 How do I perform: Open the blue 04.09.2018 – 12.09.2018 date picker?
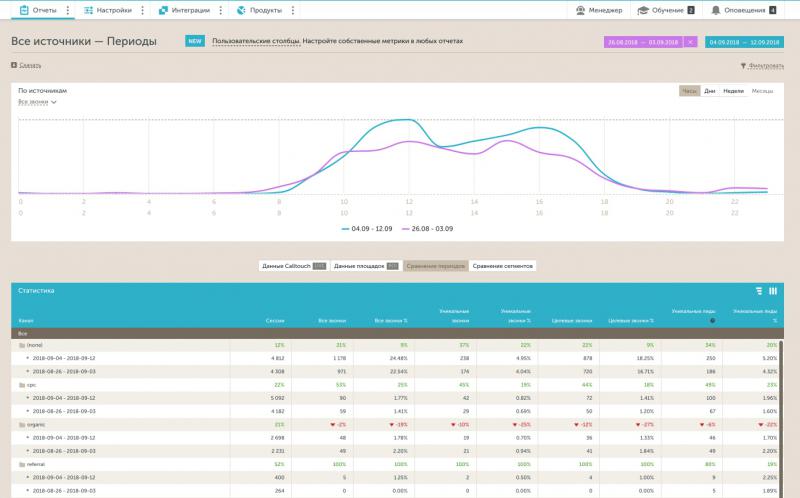coord(743,42)
